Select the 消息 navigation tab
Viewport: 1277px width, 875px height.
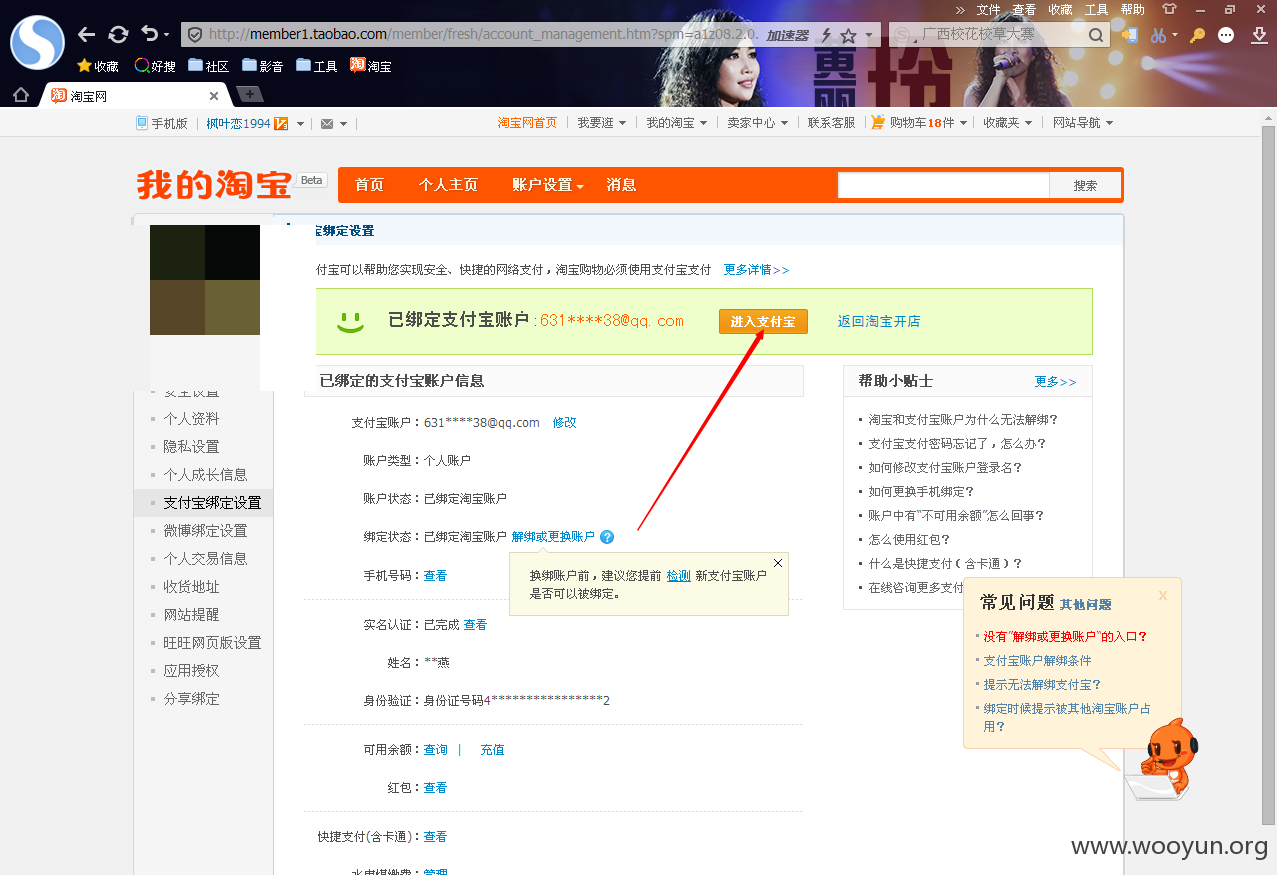coord(621,185)
